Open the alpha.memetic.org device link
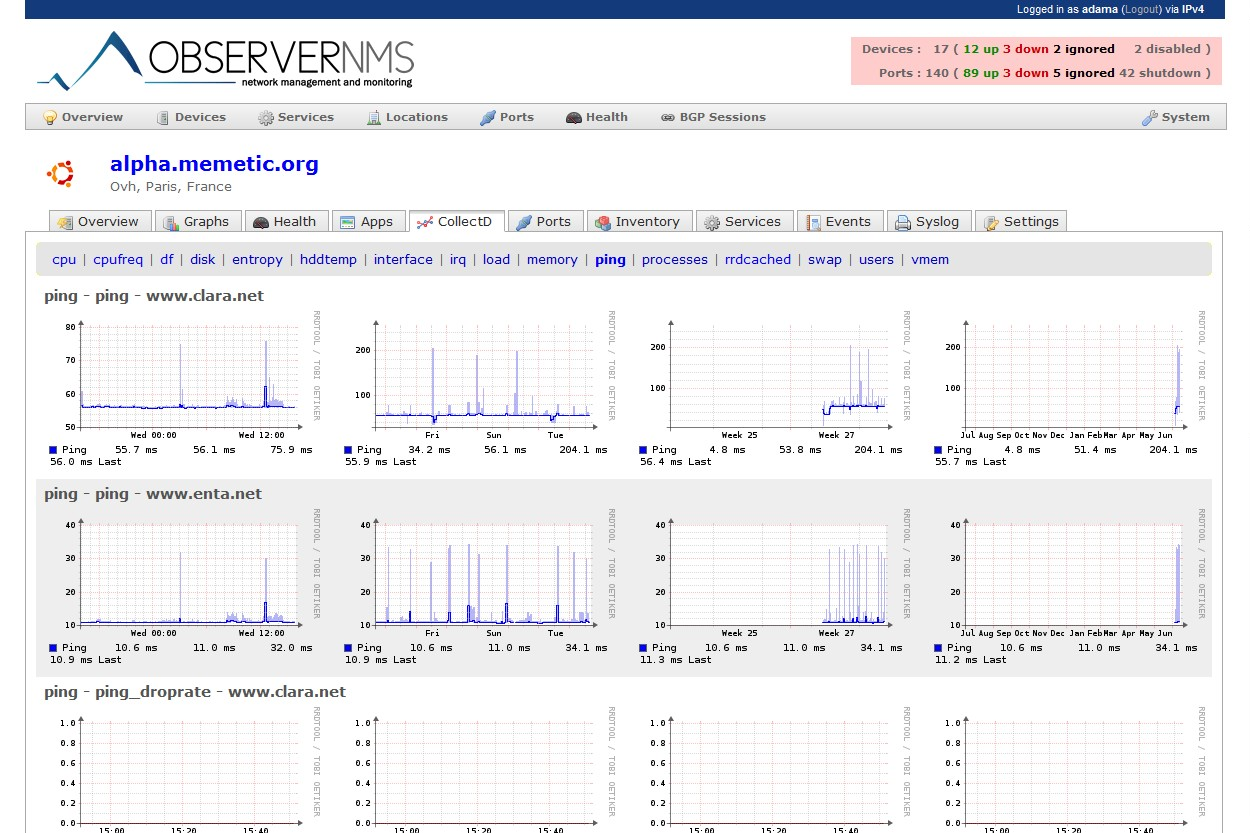The width and height of the screenshot is (1250, 833). point(214,164)
